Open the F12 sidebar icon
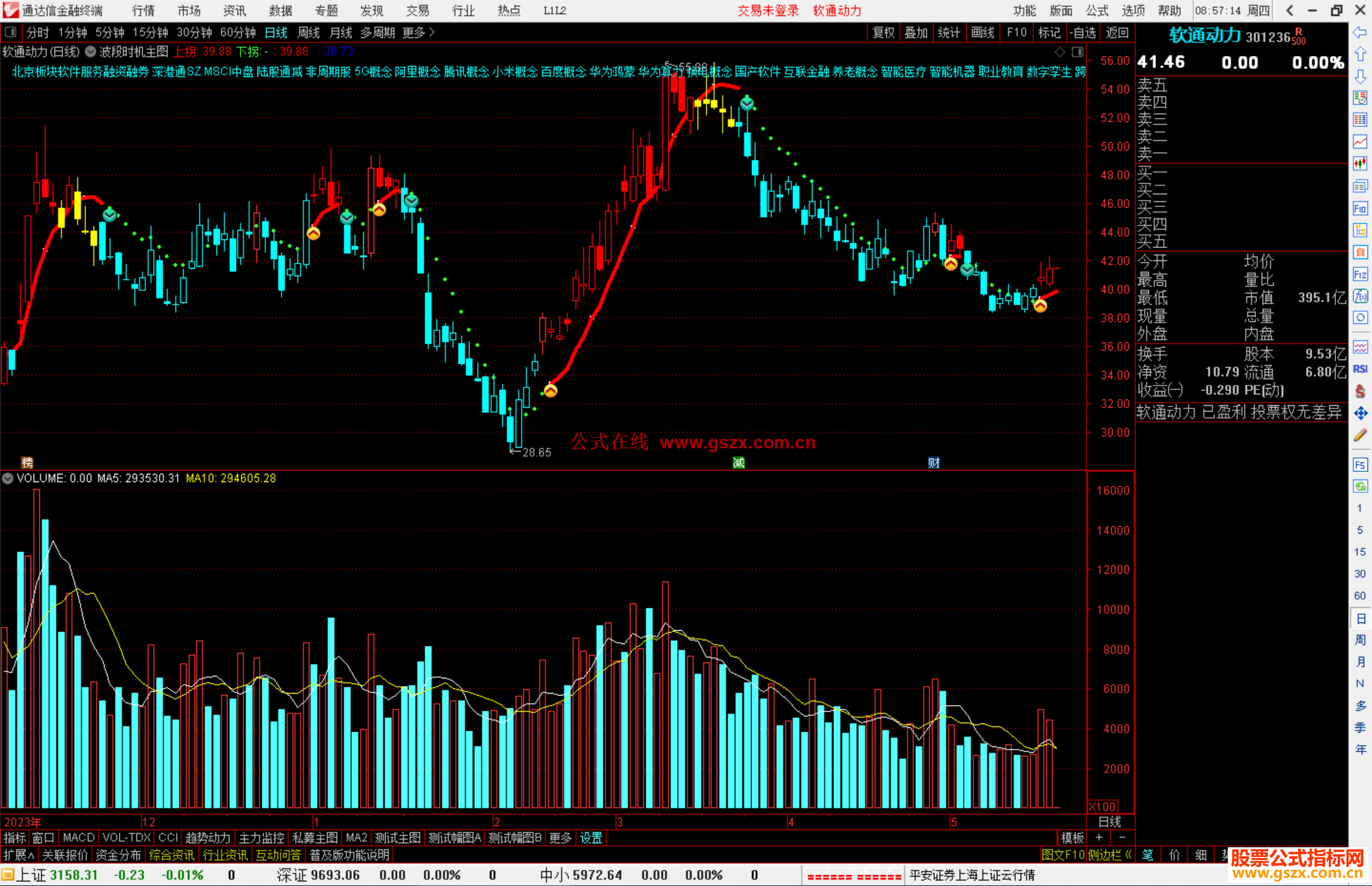The width and height of the screenshot is (1372, 886). tap(1360, 274)
